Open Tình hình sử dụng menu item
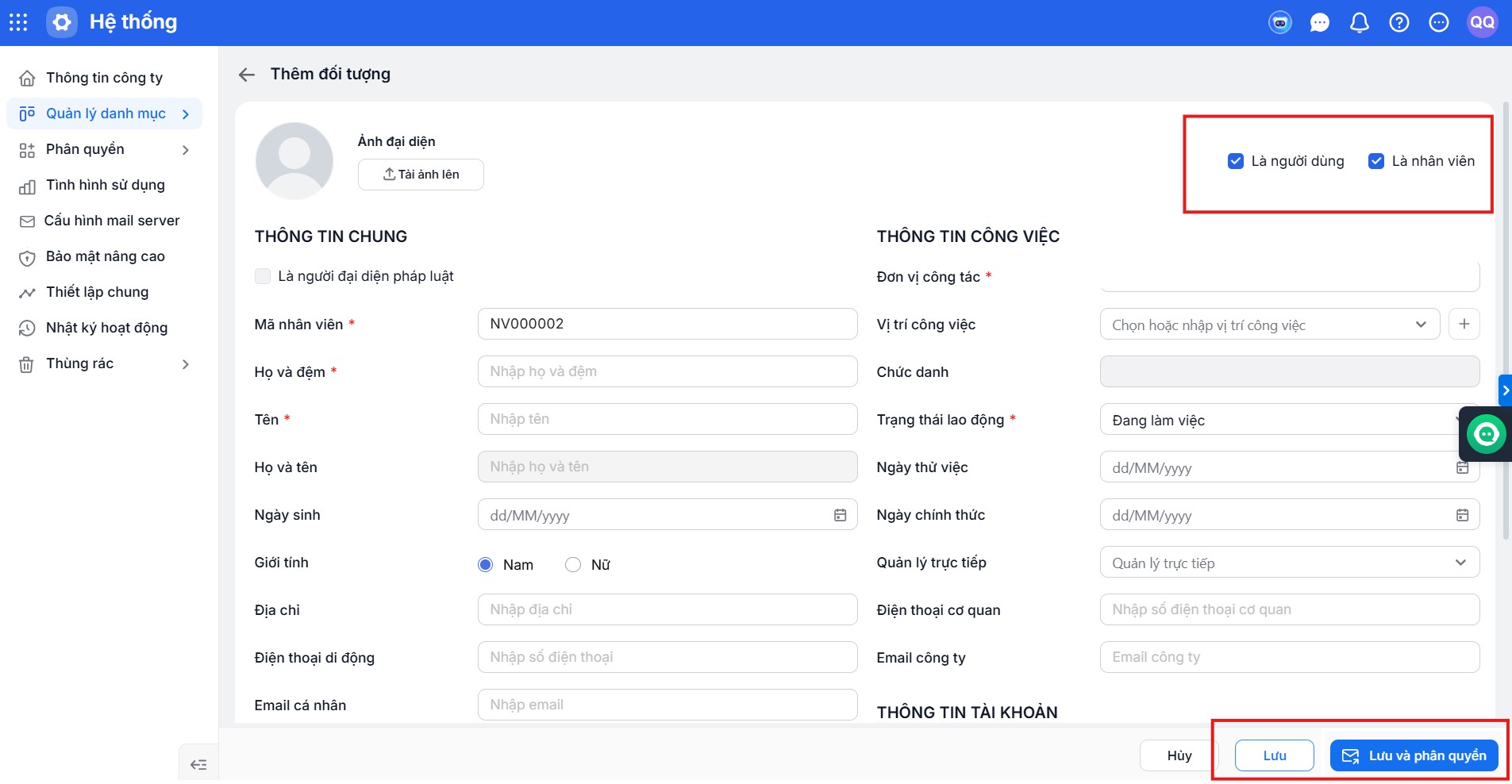1512x784 pixels. pyautogui.click(x=105, y=185)
